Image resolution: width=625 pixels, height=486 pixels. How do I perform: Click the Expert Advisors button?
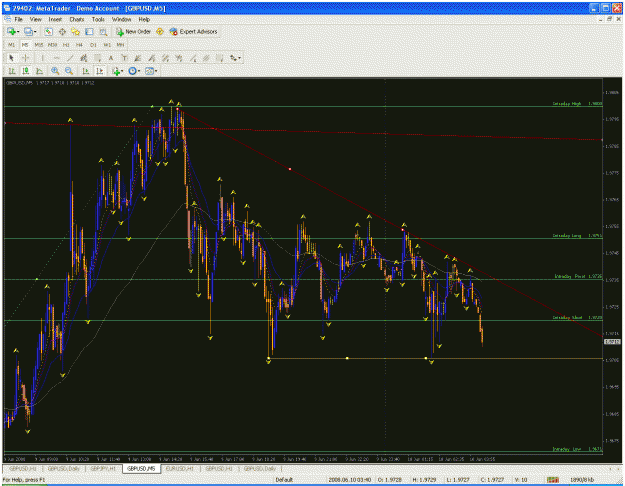click(194, 31)
